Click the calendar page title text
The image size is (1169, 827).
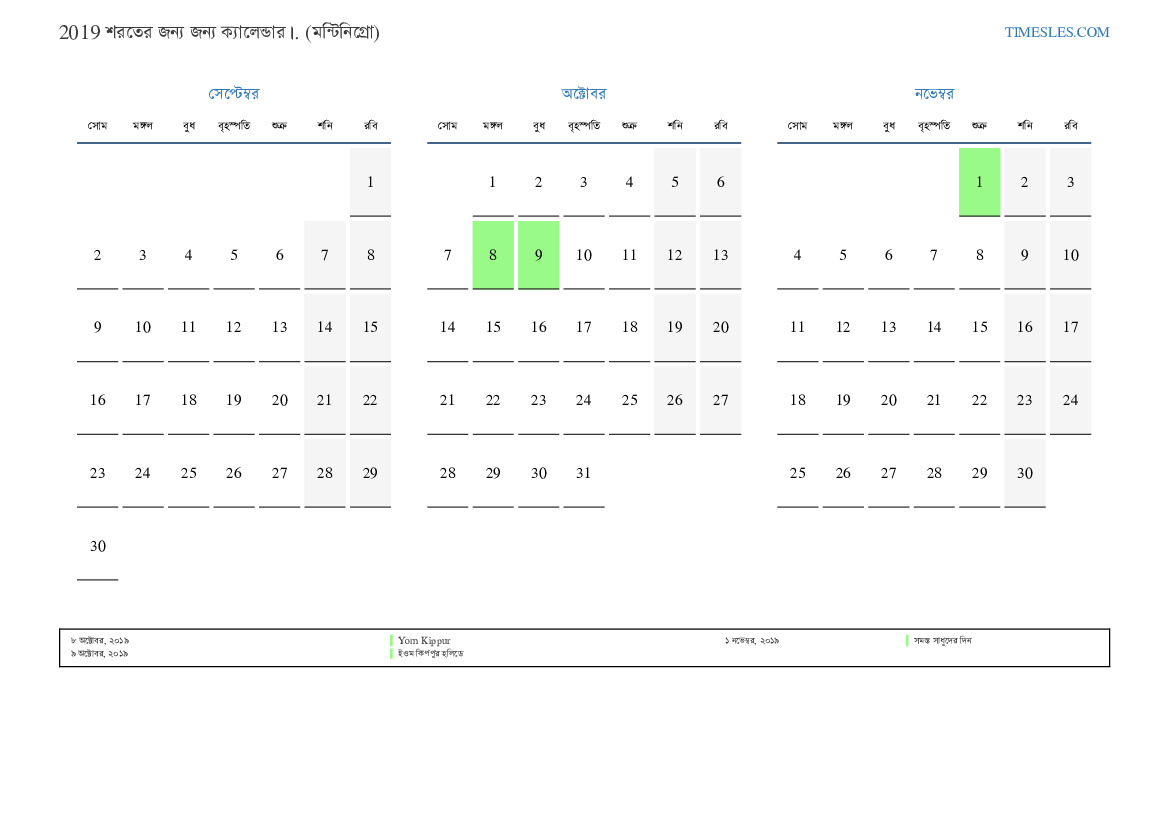219,32
